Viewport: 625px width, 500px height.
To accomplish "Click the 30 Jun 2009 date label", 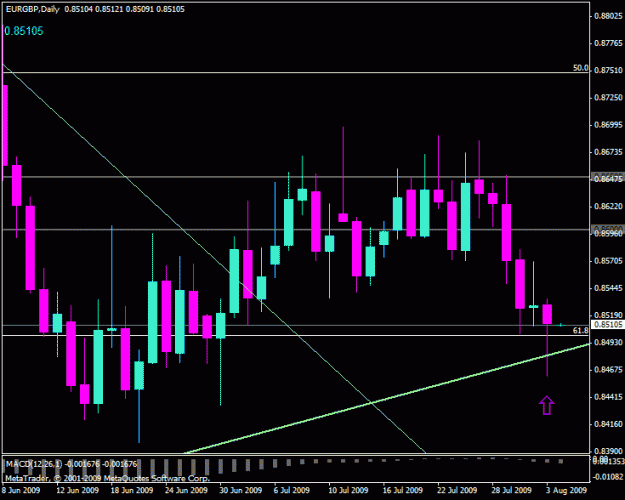I will pyautogui.click(x=241, y=490).
